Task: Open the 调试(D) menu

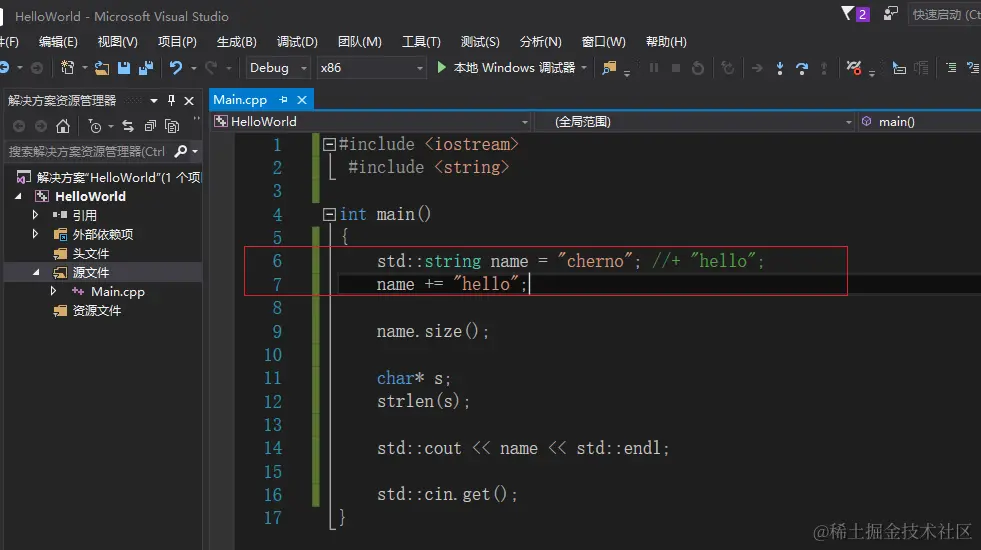Action: [x=297, y=42]
